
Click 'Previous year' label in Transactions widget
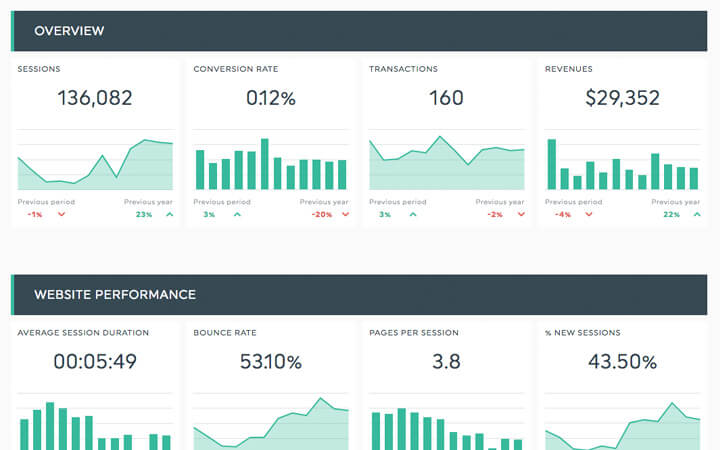(500, 202)
